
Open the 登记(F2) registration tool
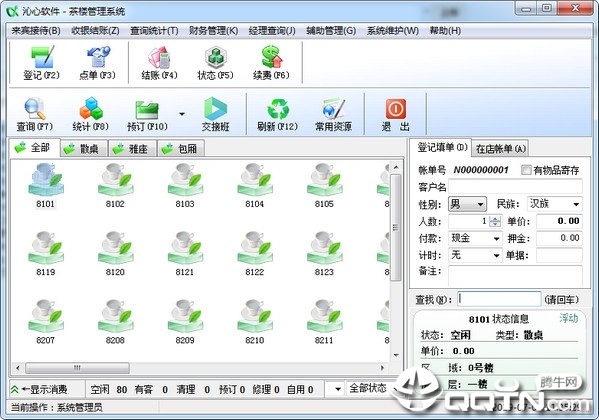pyautogui.click(x=41, y=63)
